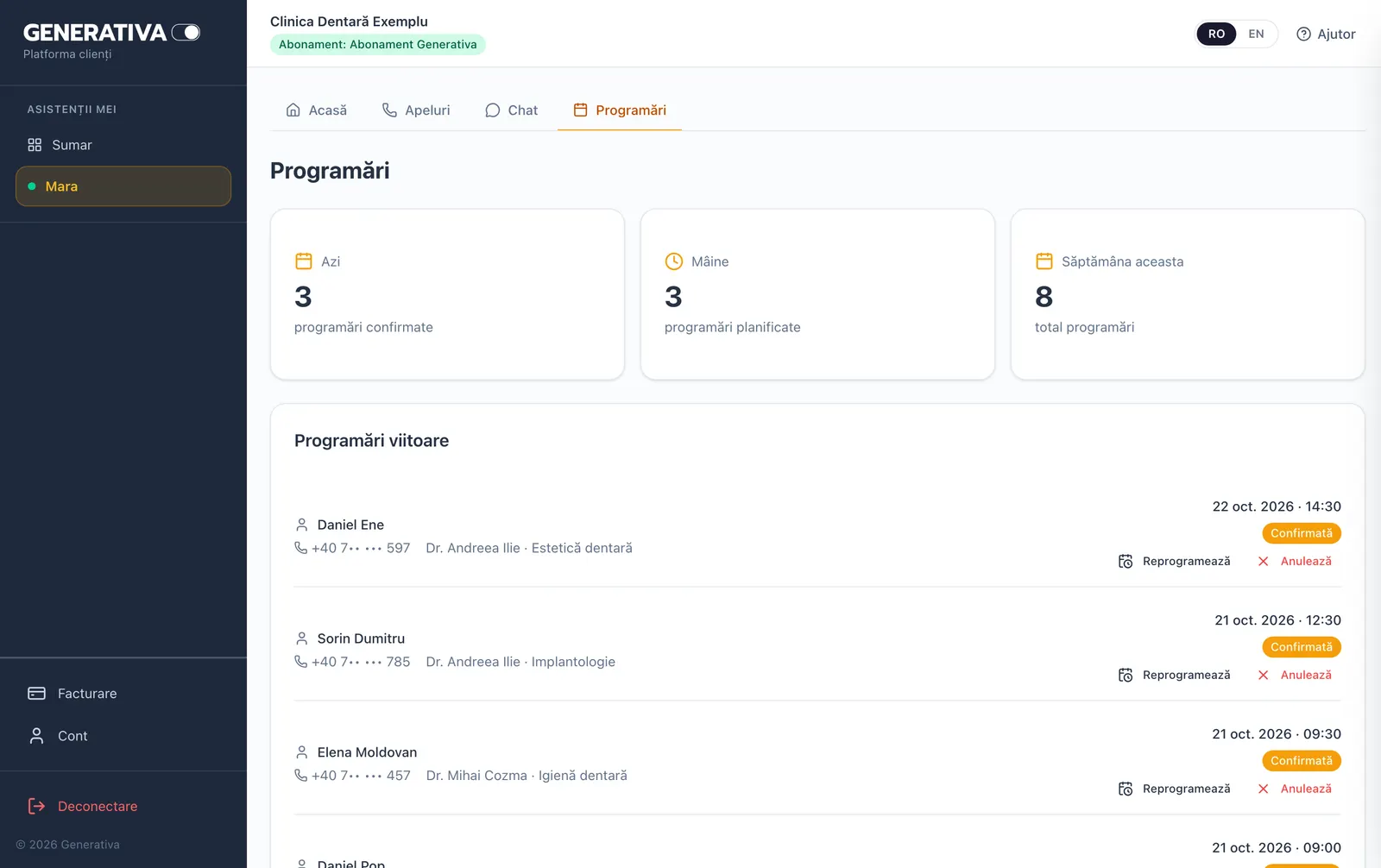
Task: Open Sumar in the sidebar
Action: (123, 145)
